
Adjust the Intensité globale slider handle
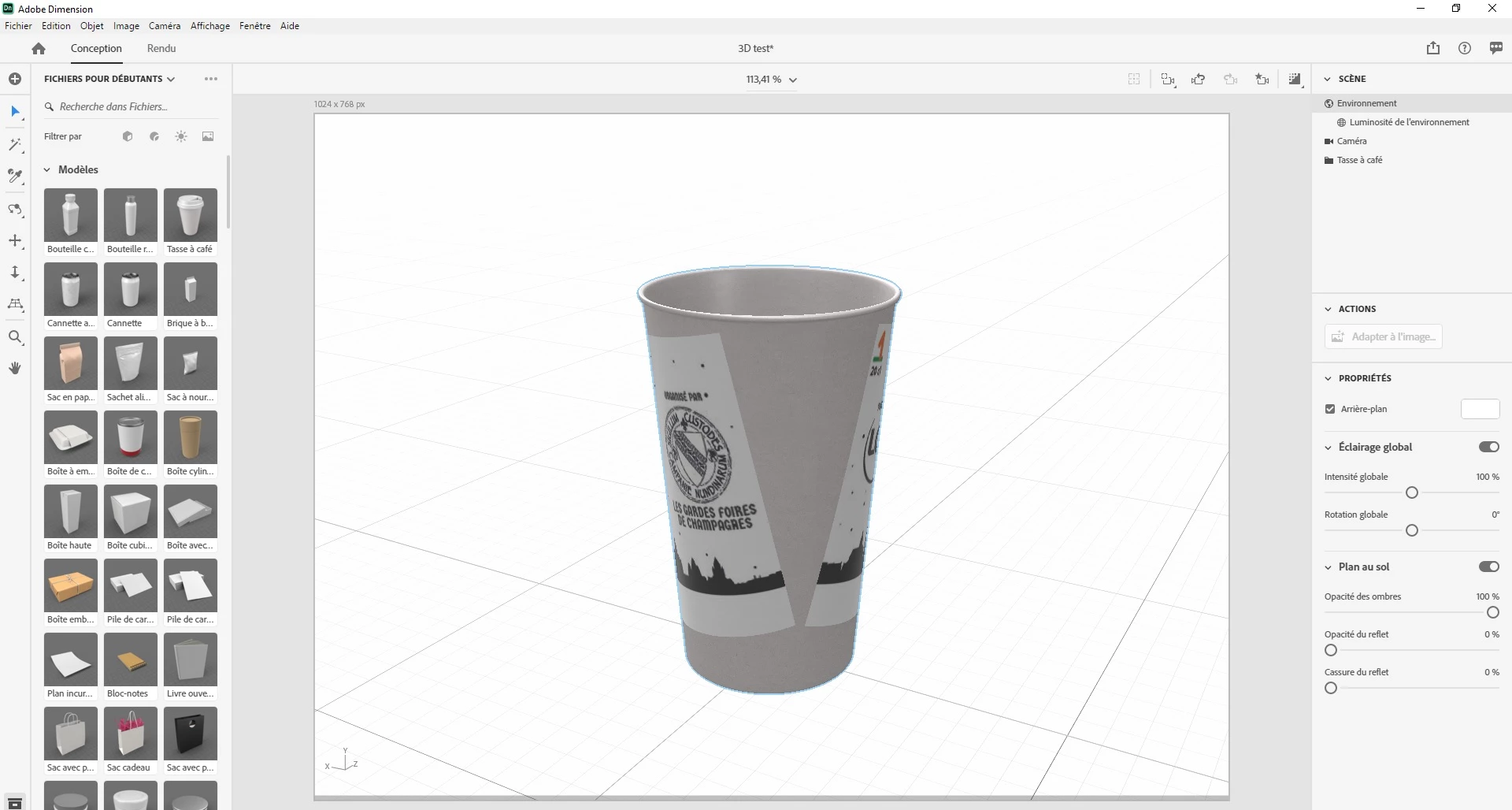coord(1412,492)
